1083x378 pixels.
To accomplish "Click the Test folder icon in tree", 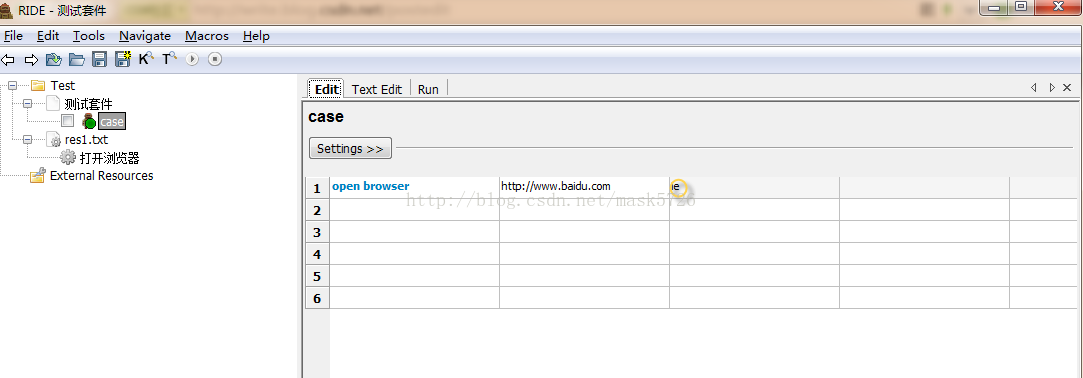I will (x=38, y=86).
